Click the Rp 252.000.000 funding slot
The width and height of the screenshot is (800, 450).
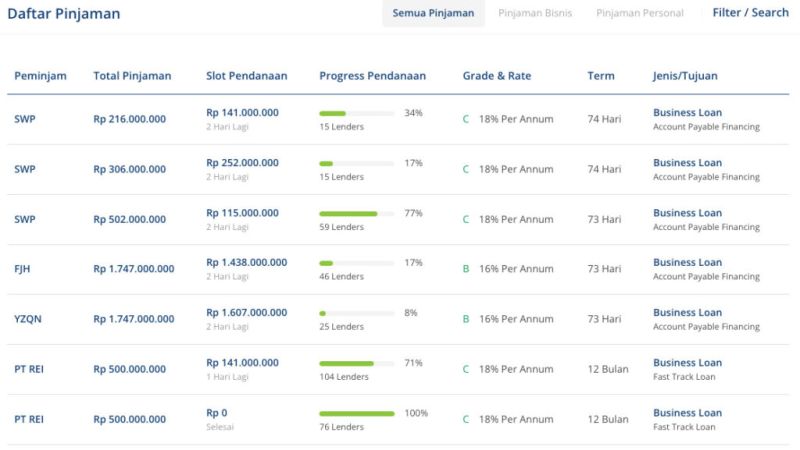point(242,163)
